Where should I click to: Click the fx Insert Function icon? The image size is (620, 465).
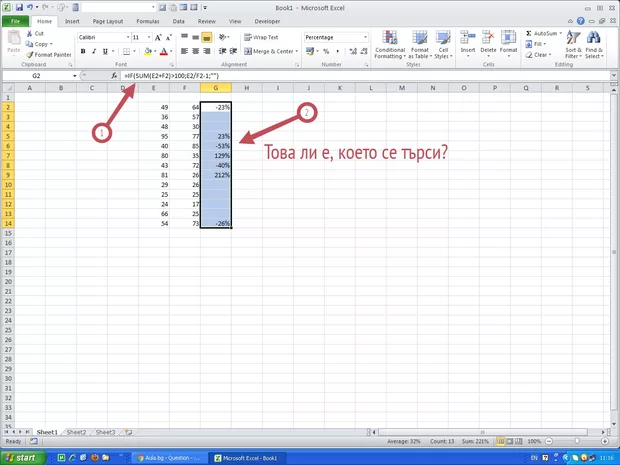click(x=114, y=76)
